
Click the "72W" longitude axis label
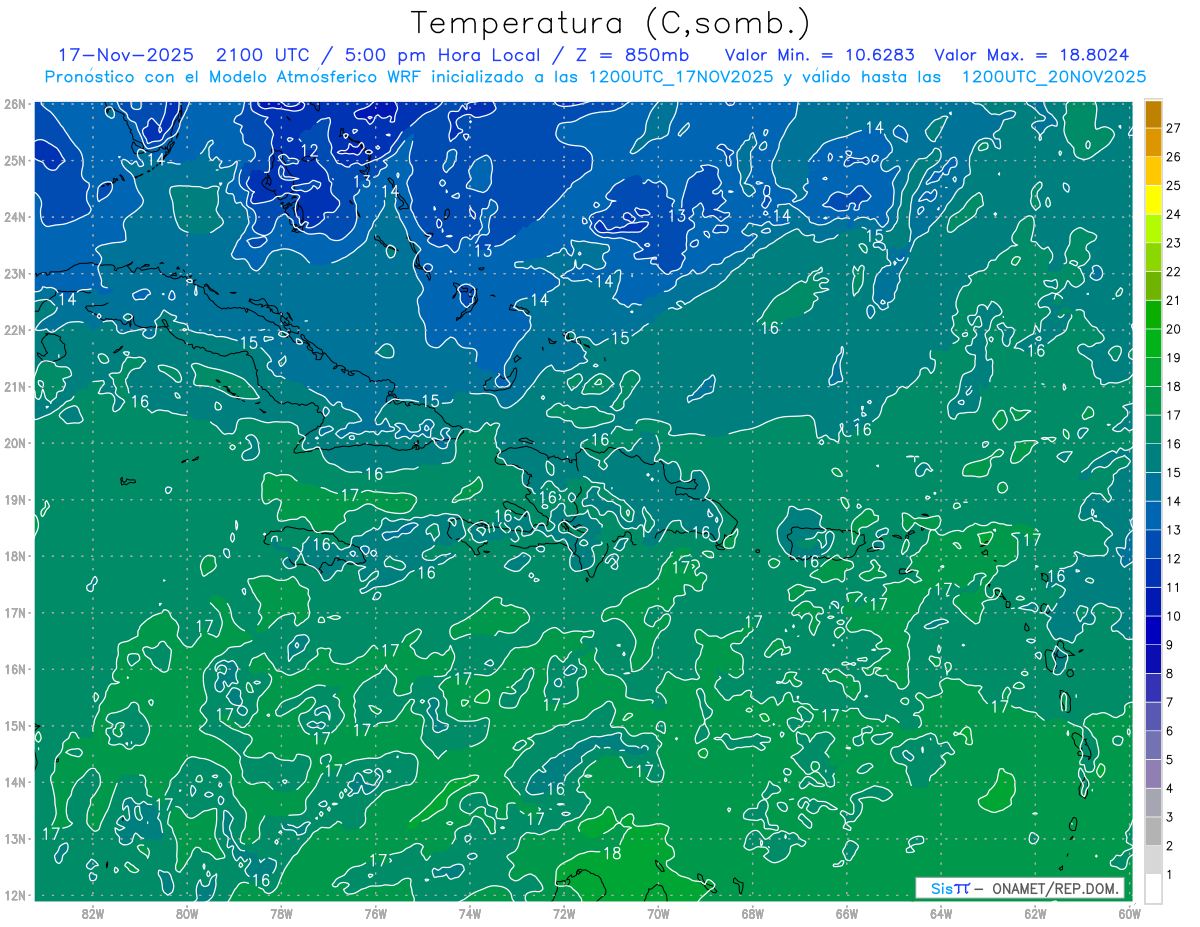tap(564, 913)
